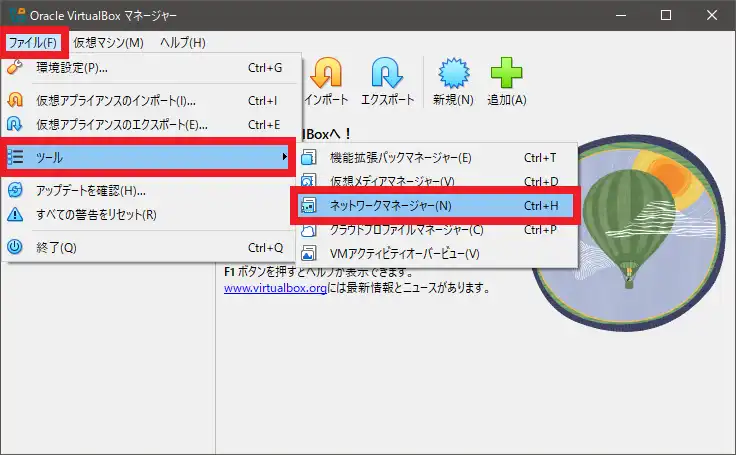Open the 仮想マシン(M) menu
This screenshot has width=736, height=455.
[108, 42]
